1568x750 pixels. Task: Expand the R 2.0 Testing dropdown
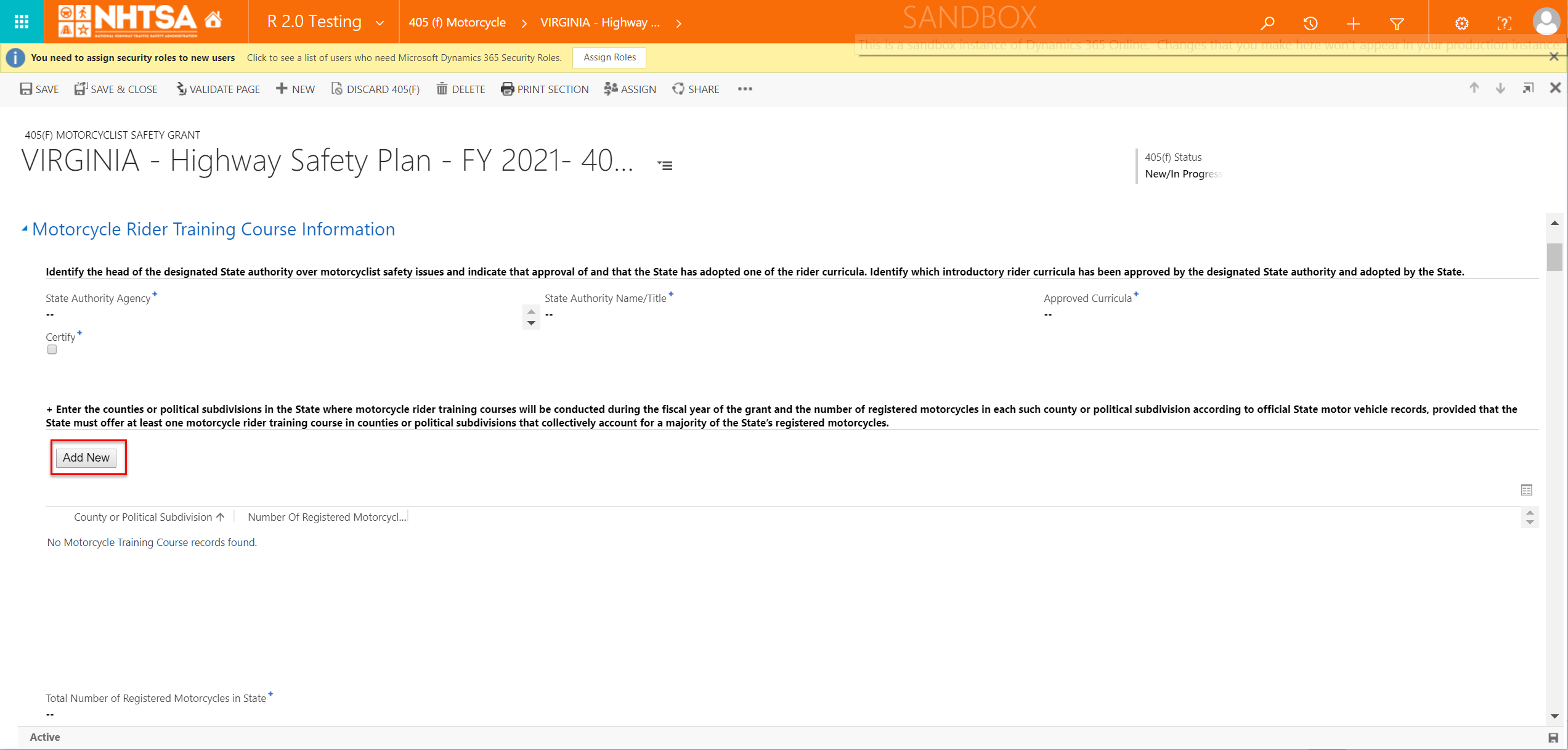(x=380, y=23)
